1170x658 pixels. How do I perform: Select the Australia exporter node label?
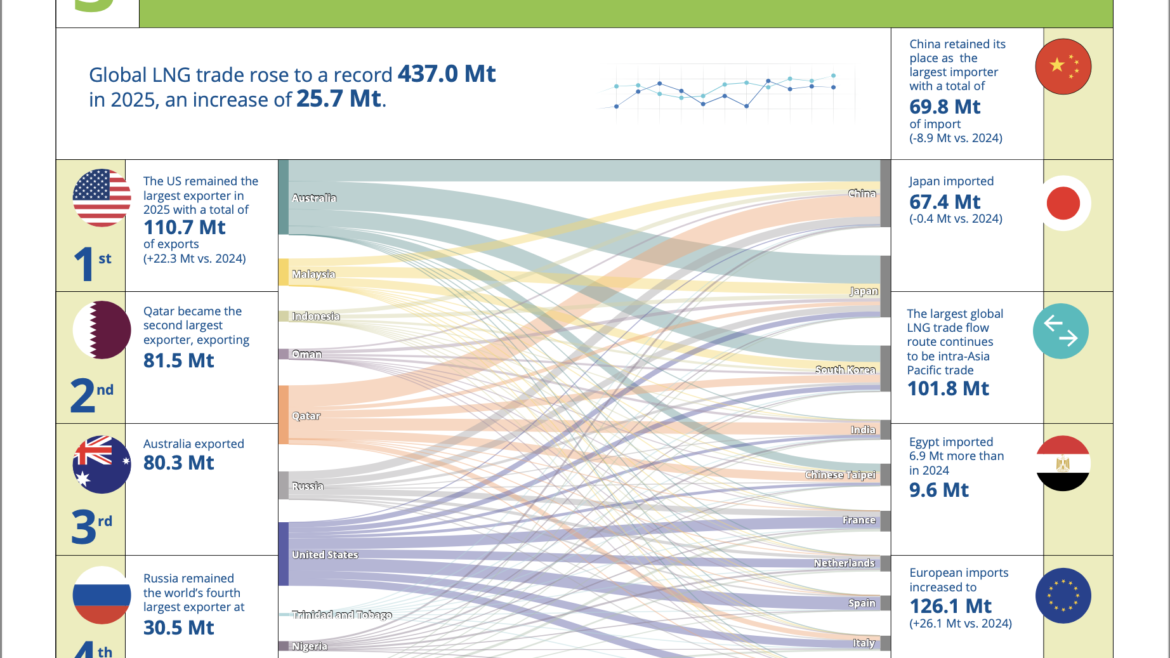click(x=314, y=198)
